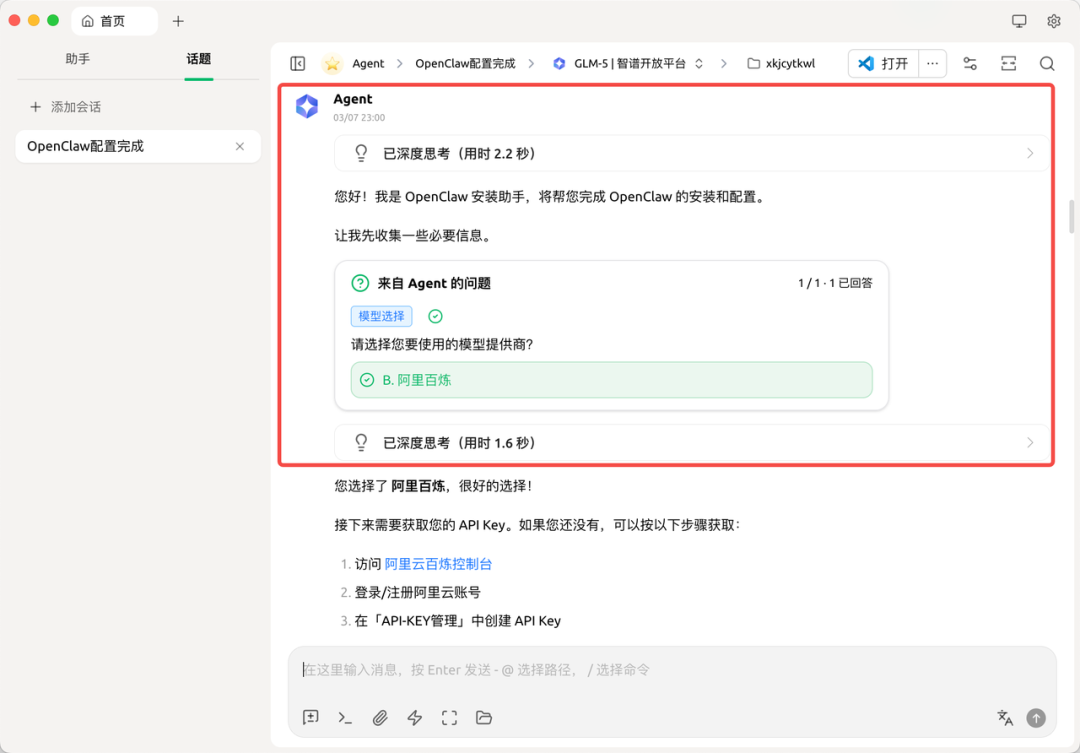Open search with the magnifier icon

pyautogui.click(x=1046, y=62)
